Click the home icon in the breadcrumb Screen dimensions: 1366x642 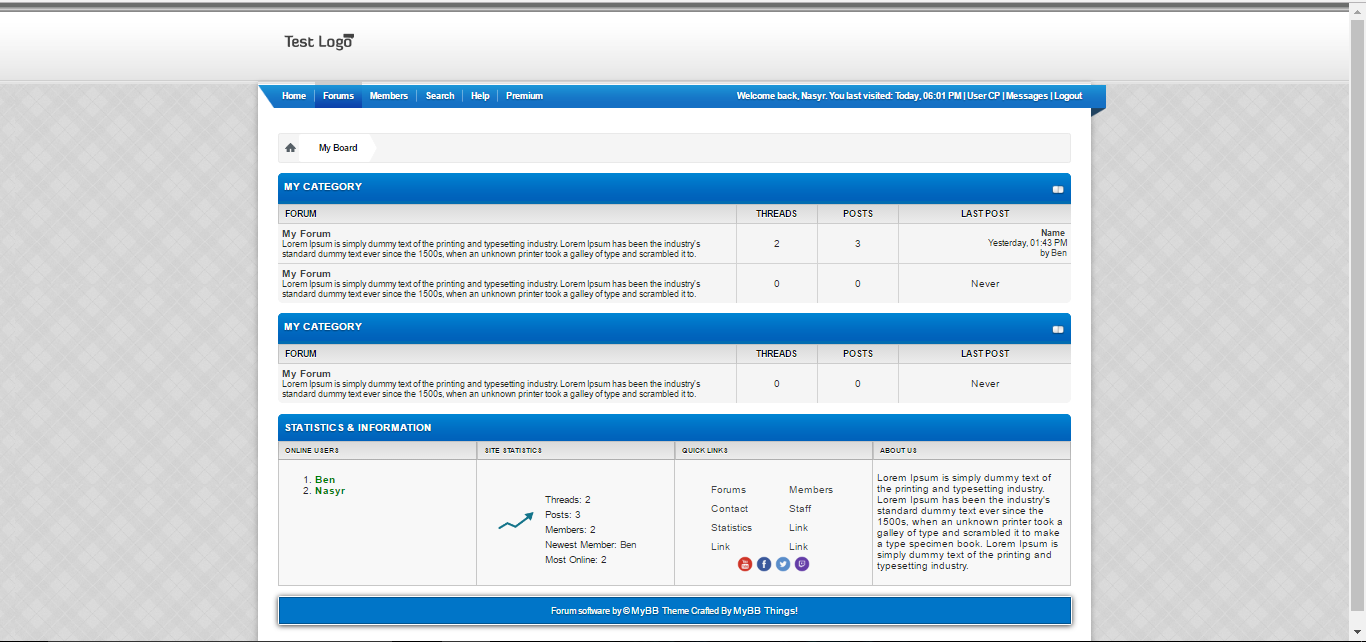(x=290, y=148)
